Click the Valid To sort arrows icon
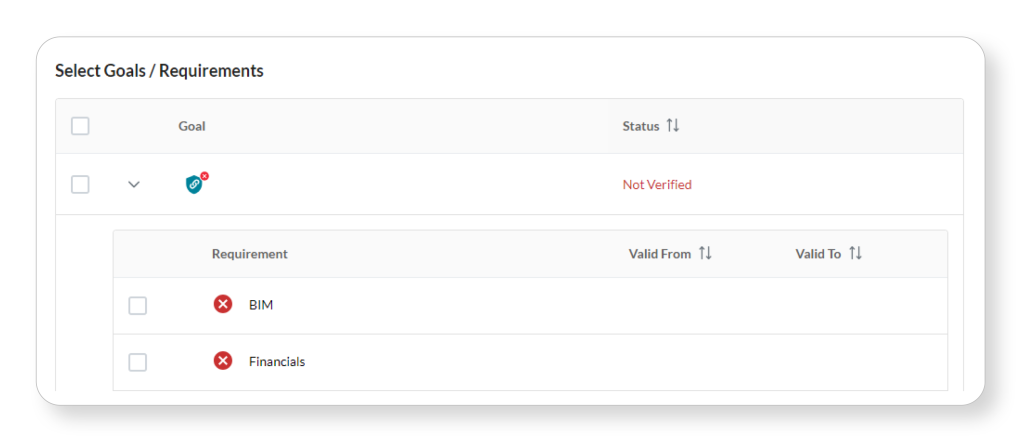This screenshot has height=438, width=1024. 855,254
